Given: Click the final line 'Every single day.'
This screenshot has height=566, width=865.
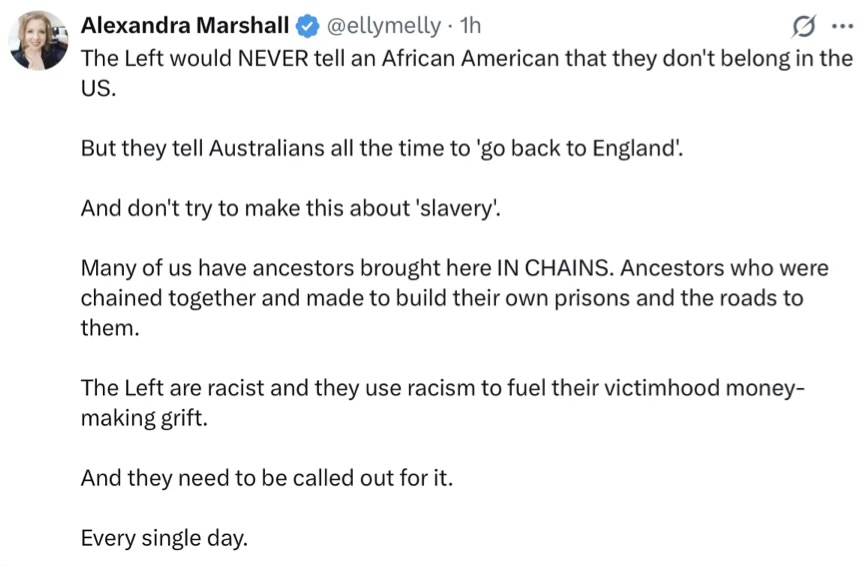Looking at the screenshot, I should coord(163,538).
